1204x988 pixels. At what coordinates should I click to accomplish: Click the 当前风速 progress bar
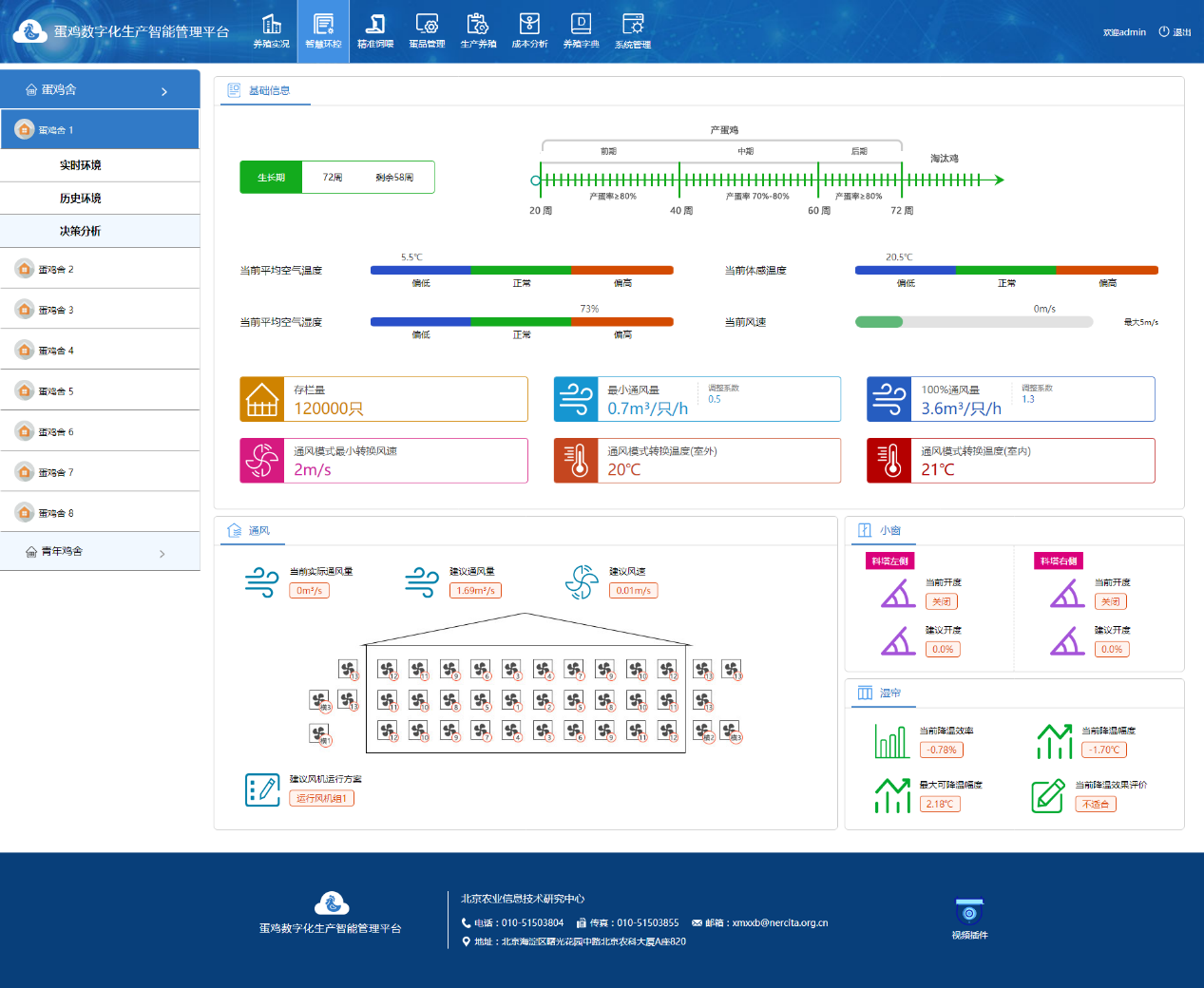(973, 322)
